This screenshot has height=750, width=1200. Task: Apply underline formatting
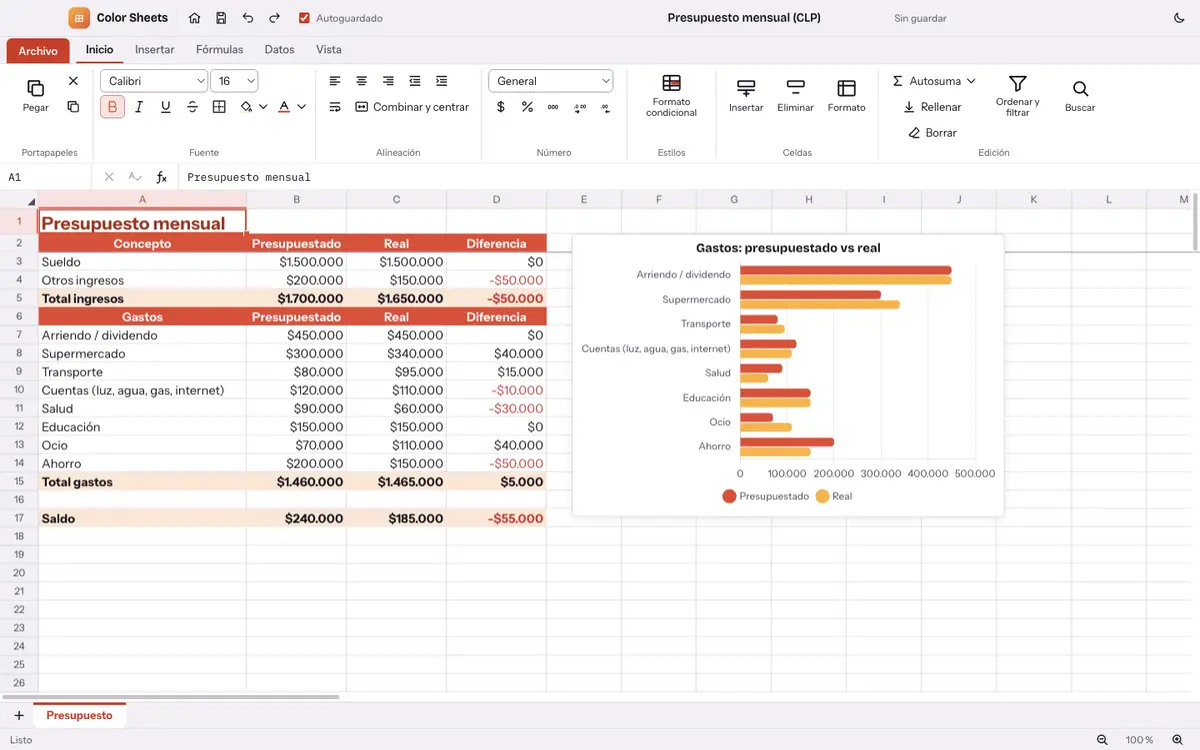(166, 107)
